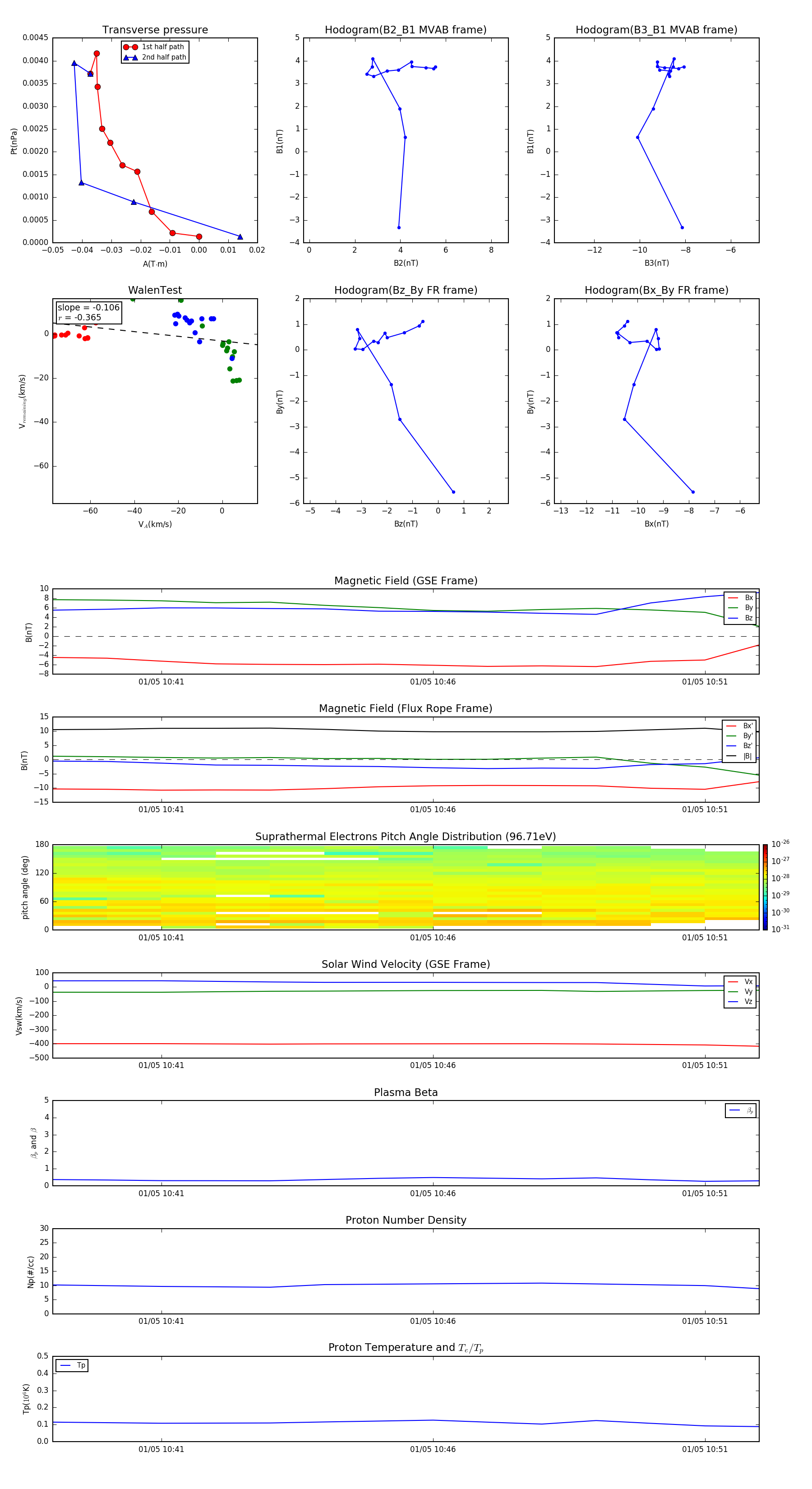Click the Bz legend entry in GSE magnetic field
Image resolution: width=812 pixels, height=1489 pixels.
coord(740,619)
